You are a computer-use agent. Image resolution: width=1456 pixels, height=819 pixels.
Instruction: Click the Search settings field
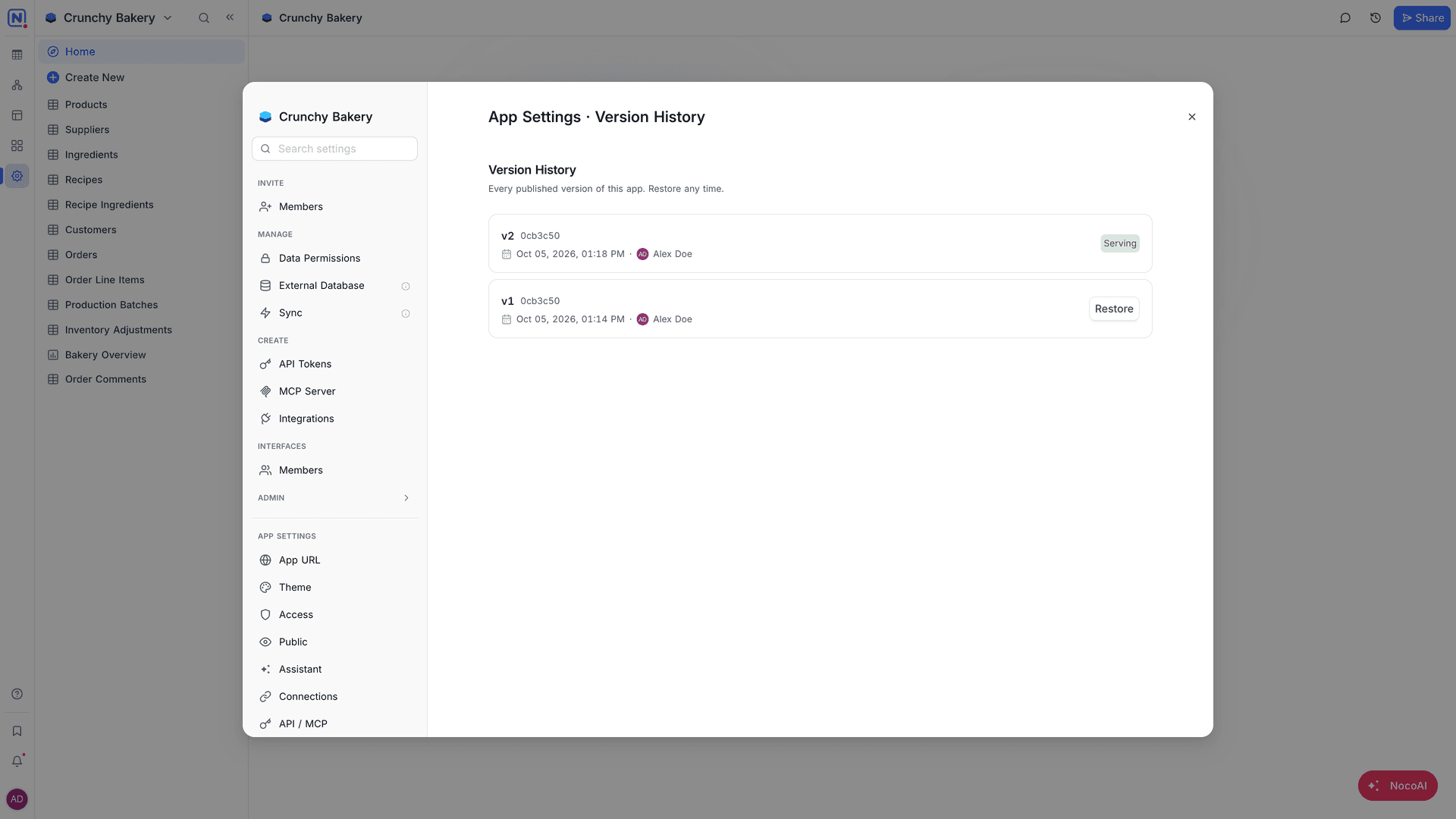pyautogui.click(x=334, y=149)
